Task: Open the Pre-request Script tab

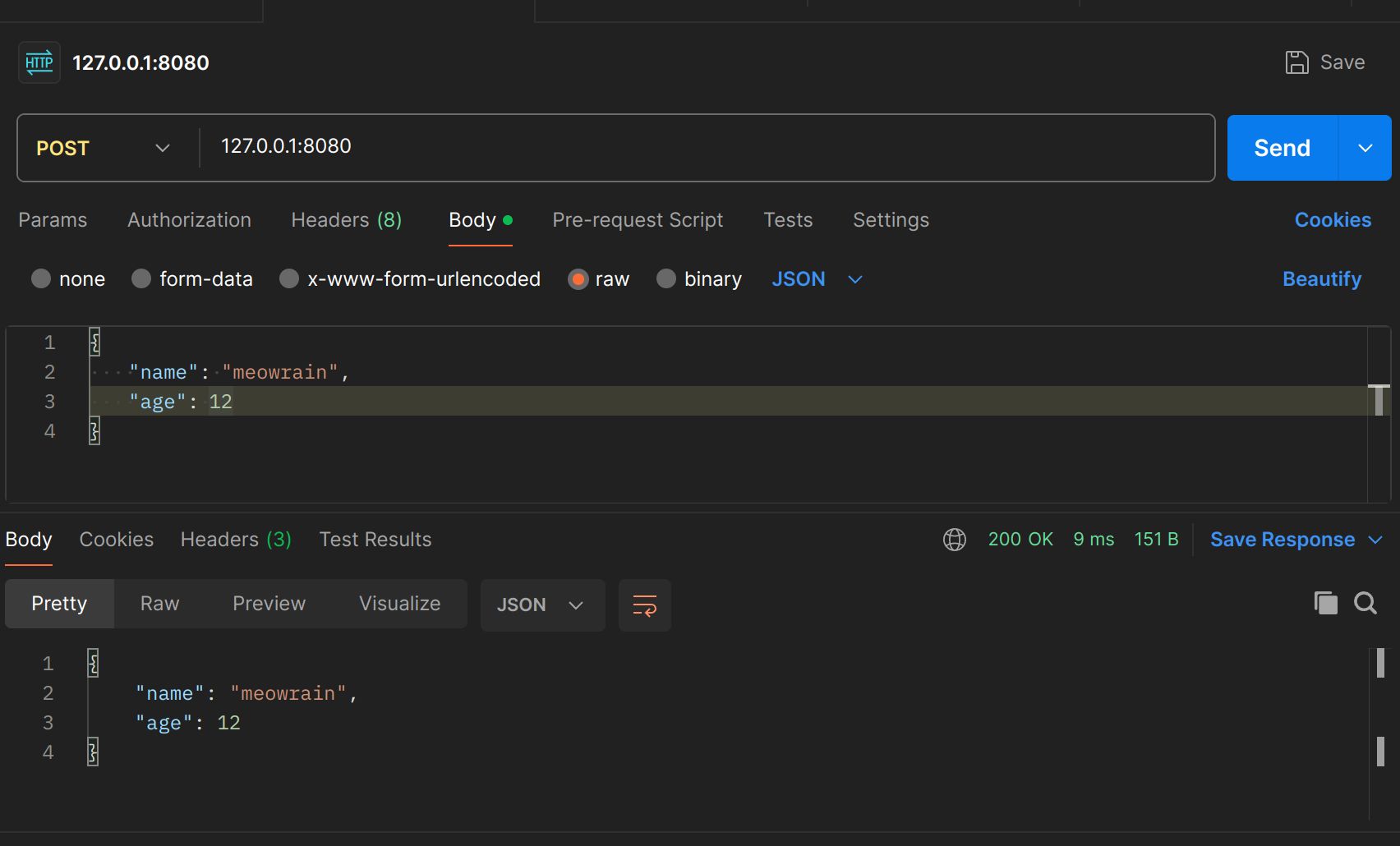Action: click(x=637, y=220)
